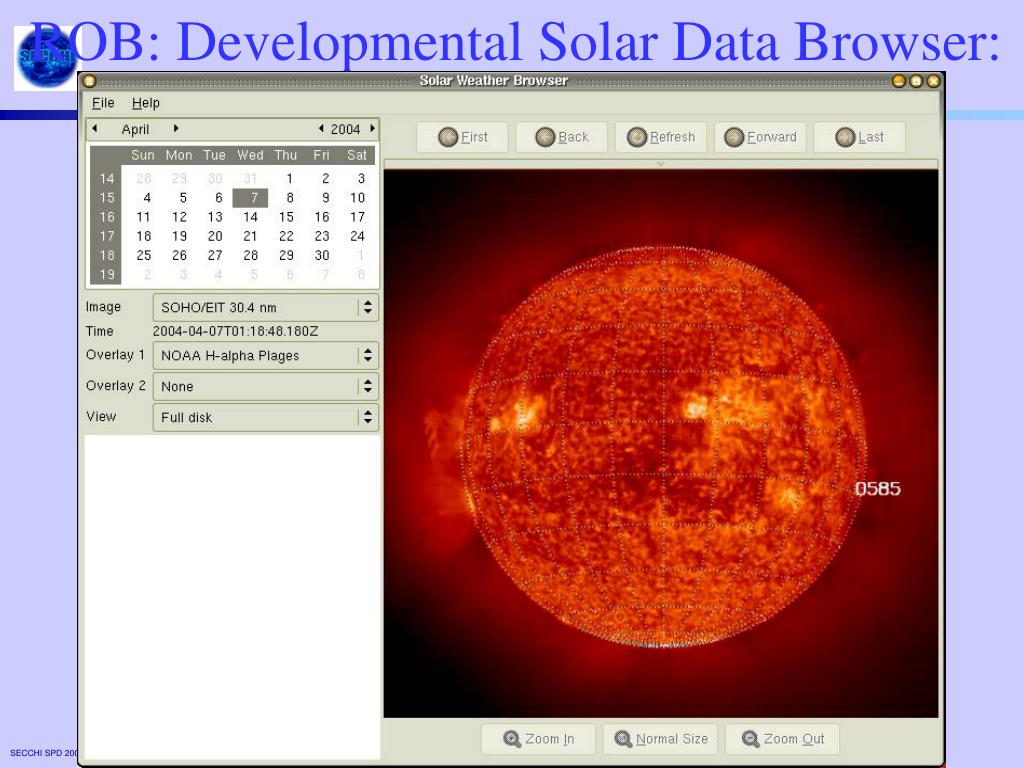Click the First navigation button
Image resolution: width=1024 pixels, height=768 pixels.
462,137
